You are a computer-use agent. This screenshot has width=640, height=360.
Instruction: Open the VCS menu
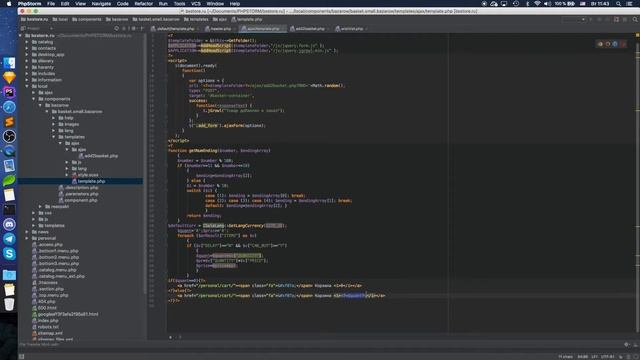click(x=196, y=4)
